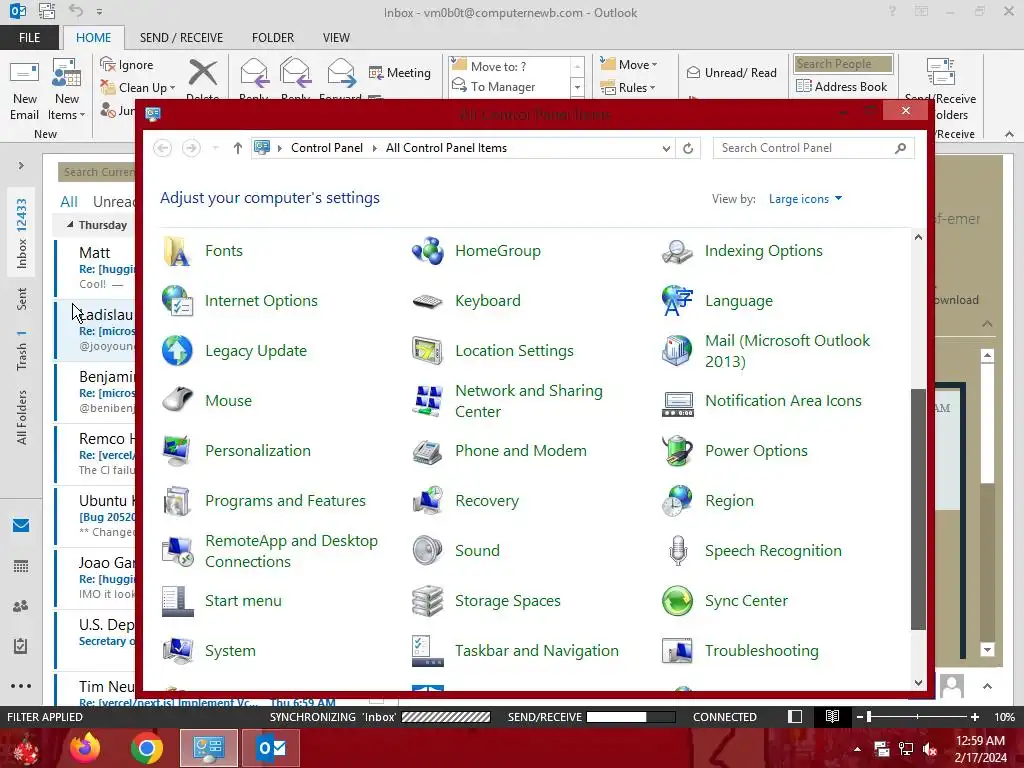The image size is (1024, 768).
Task: Open the Power Options icon
Action: (x=677, y=451)
